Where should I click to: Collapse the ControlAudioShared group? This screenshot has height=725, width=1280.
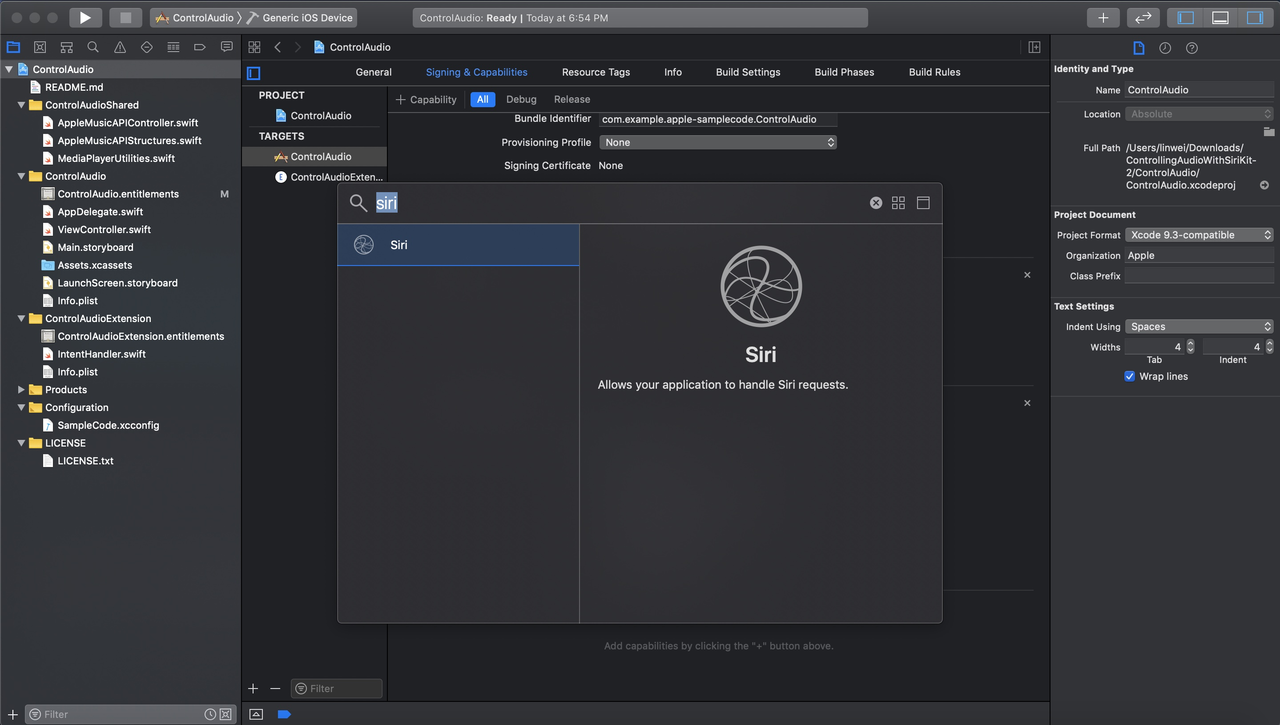(x=21, y=105)
